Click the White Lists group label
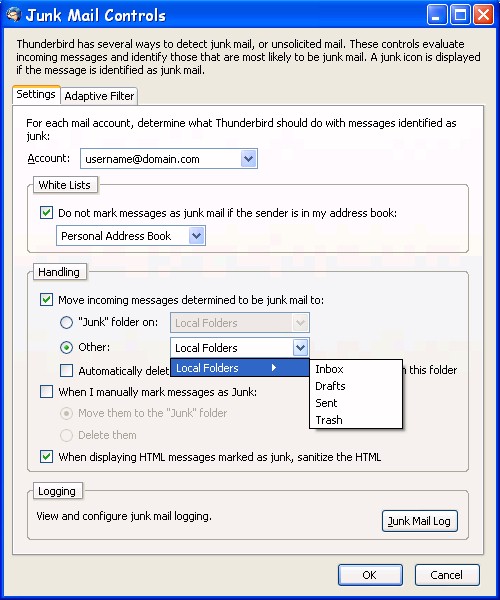Image resolution: width=500 pixels, height=600 pixels. [x=65, y=185]
